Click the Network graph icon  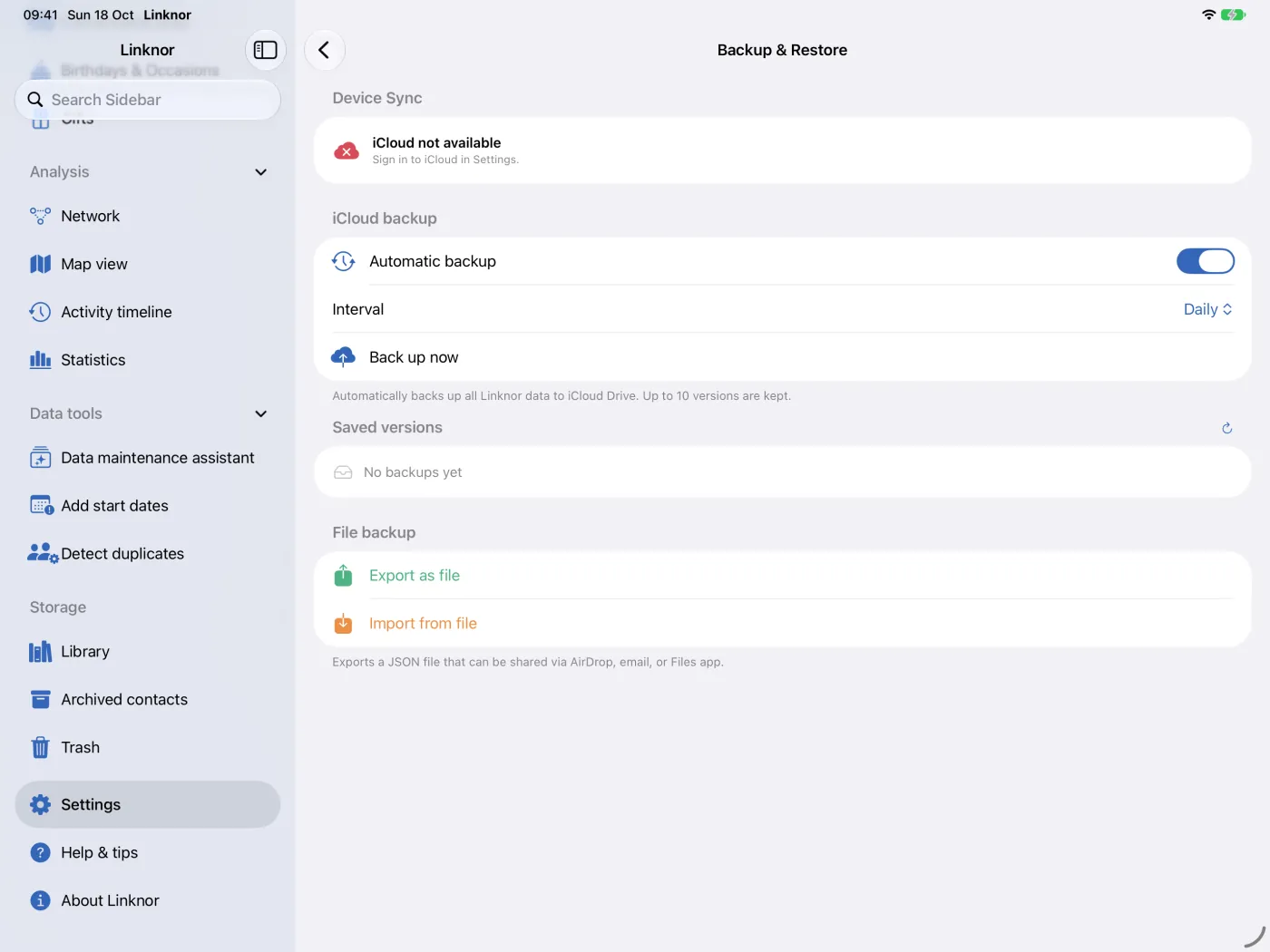[40, 216]
